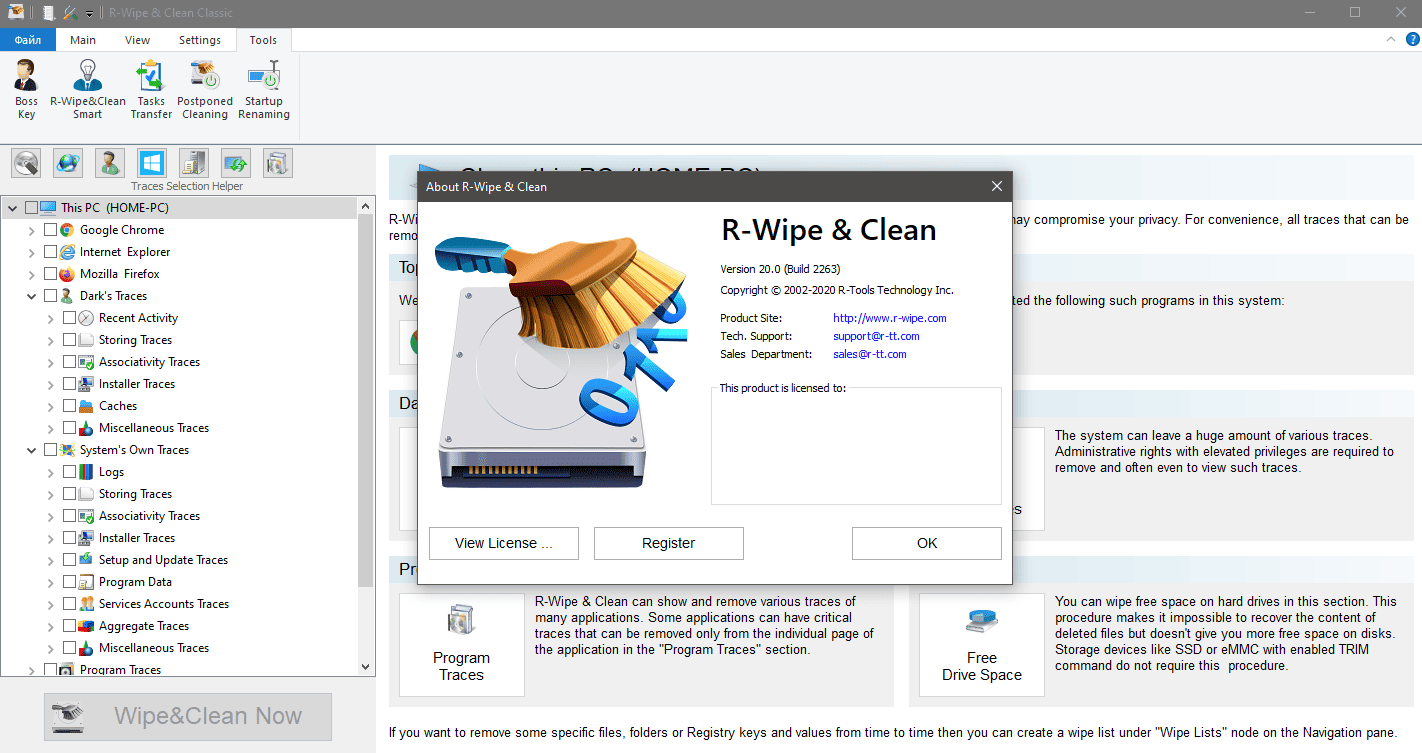Viewport: 1422px width, 753px height.
Task: Open the quick access toolbar dropdown arrow
Action: (x=89, y=13)
